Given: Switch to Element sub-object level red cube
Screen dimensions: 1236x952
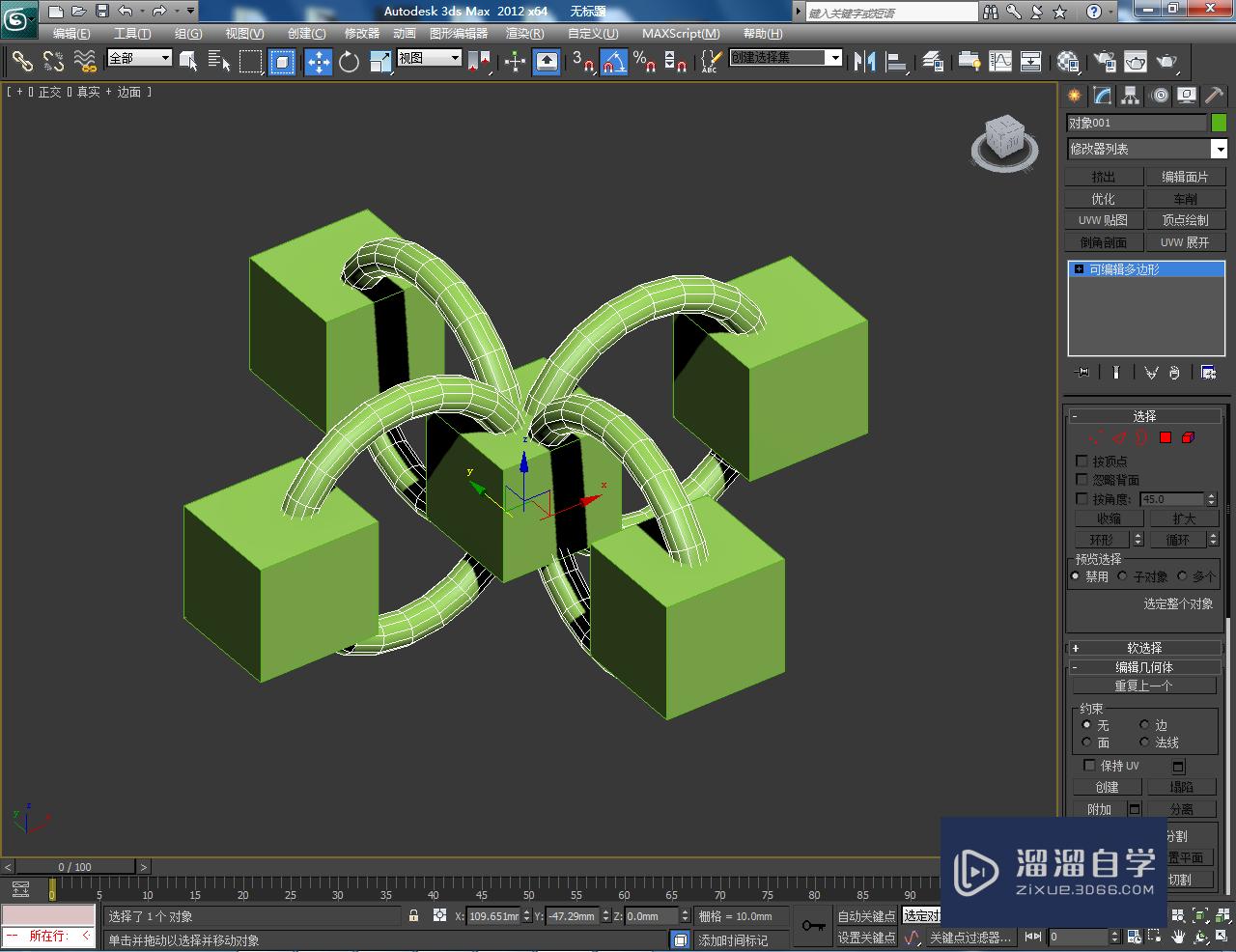Looking at the screenshot, I should tap(1188, 437).
